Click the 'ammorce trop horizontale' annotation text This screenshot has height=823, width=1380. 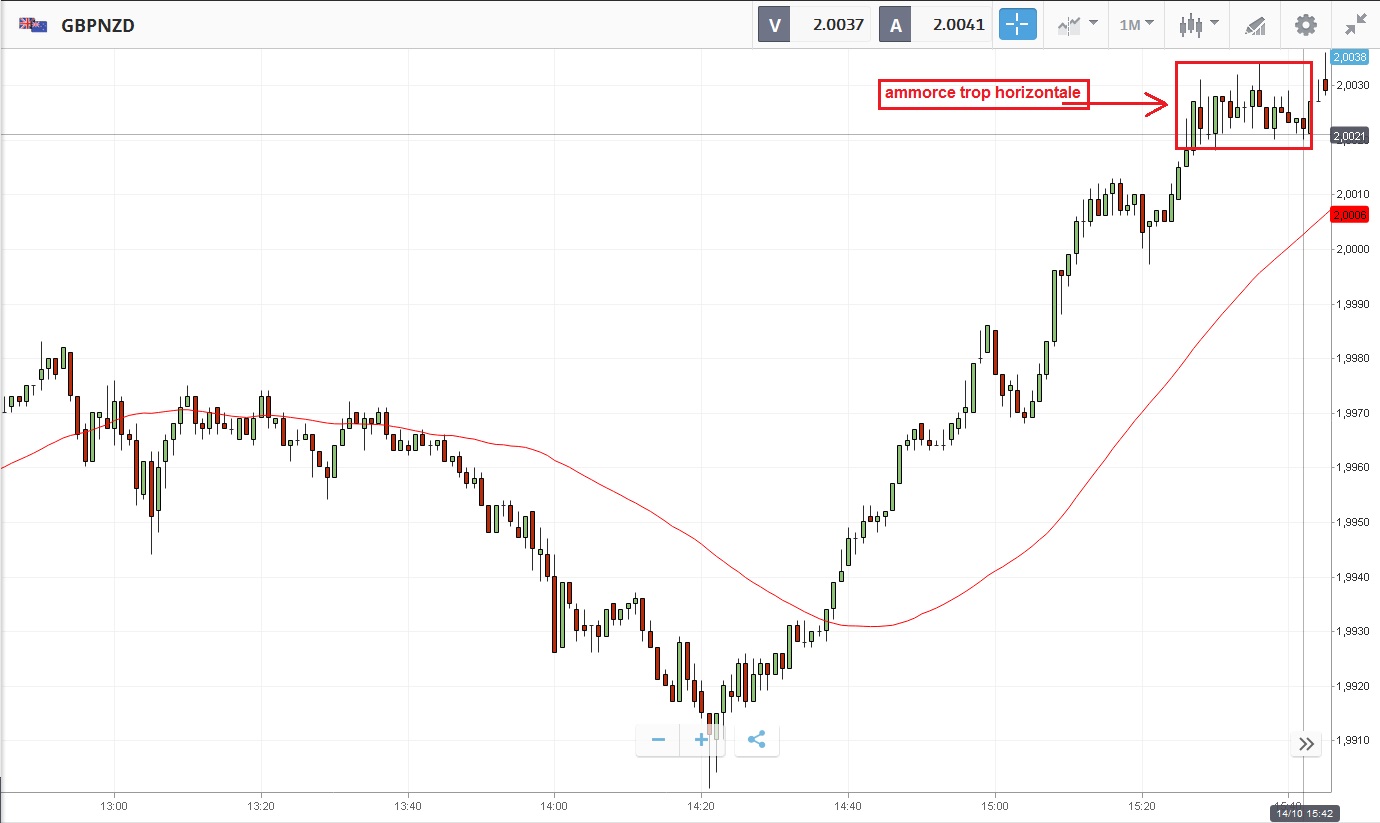(982, 94)
